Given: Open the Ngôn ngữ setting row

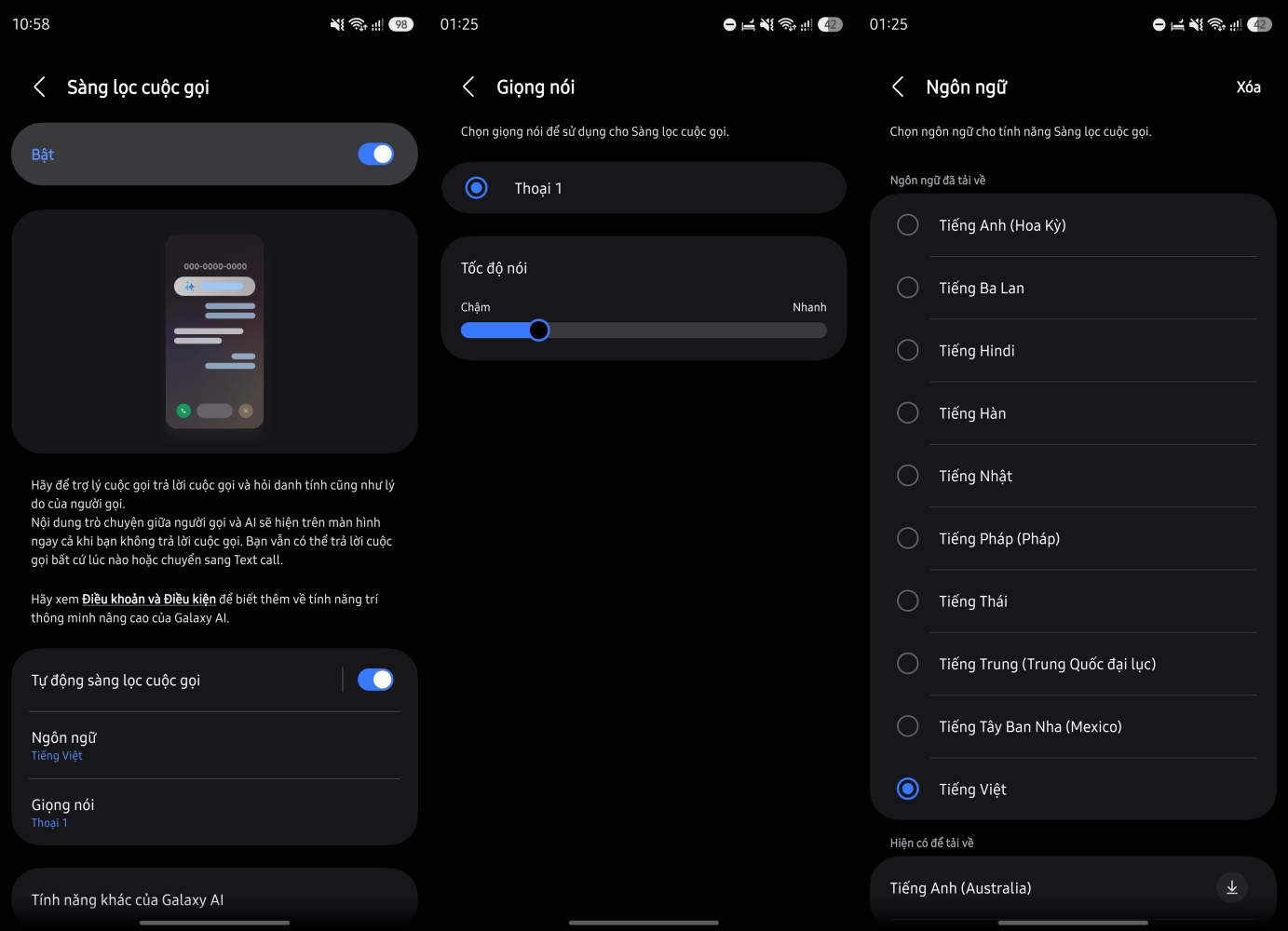Looking at the screenshot, I should click(214, 746).
